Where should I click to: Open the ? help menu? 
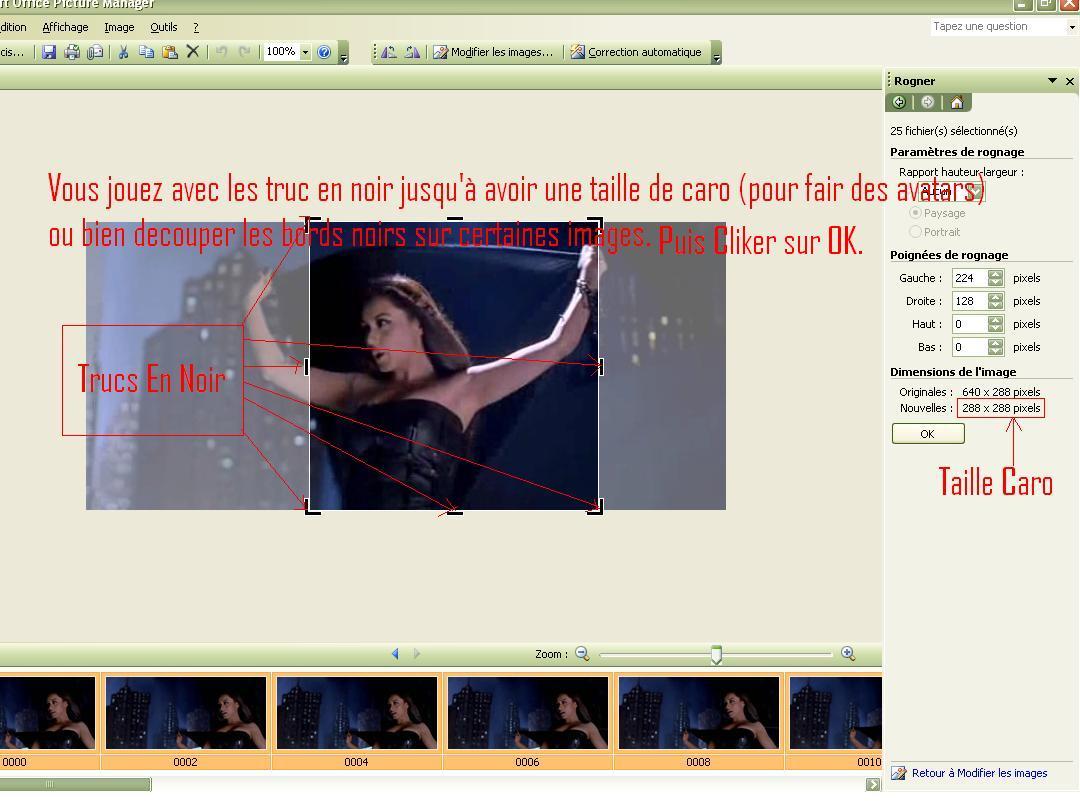click(x=196, y=27)
